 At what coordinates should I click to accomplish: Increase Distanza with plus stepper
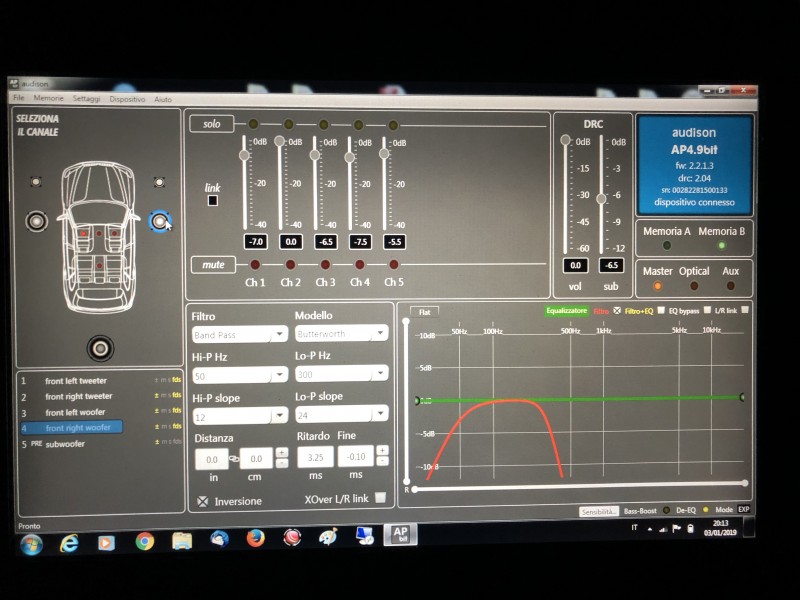pos(282,453)
